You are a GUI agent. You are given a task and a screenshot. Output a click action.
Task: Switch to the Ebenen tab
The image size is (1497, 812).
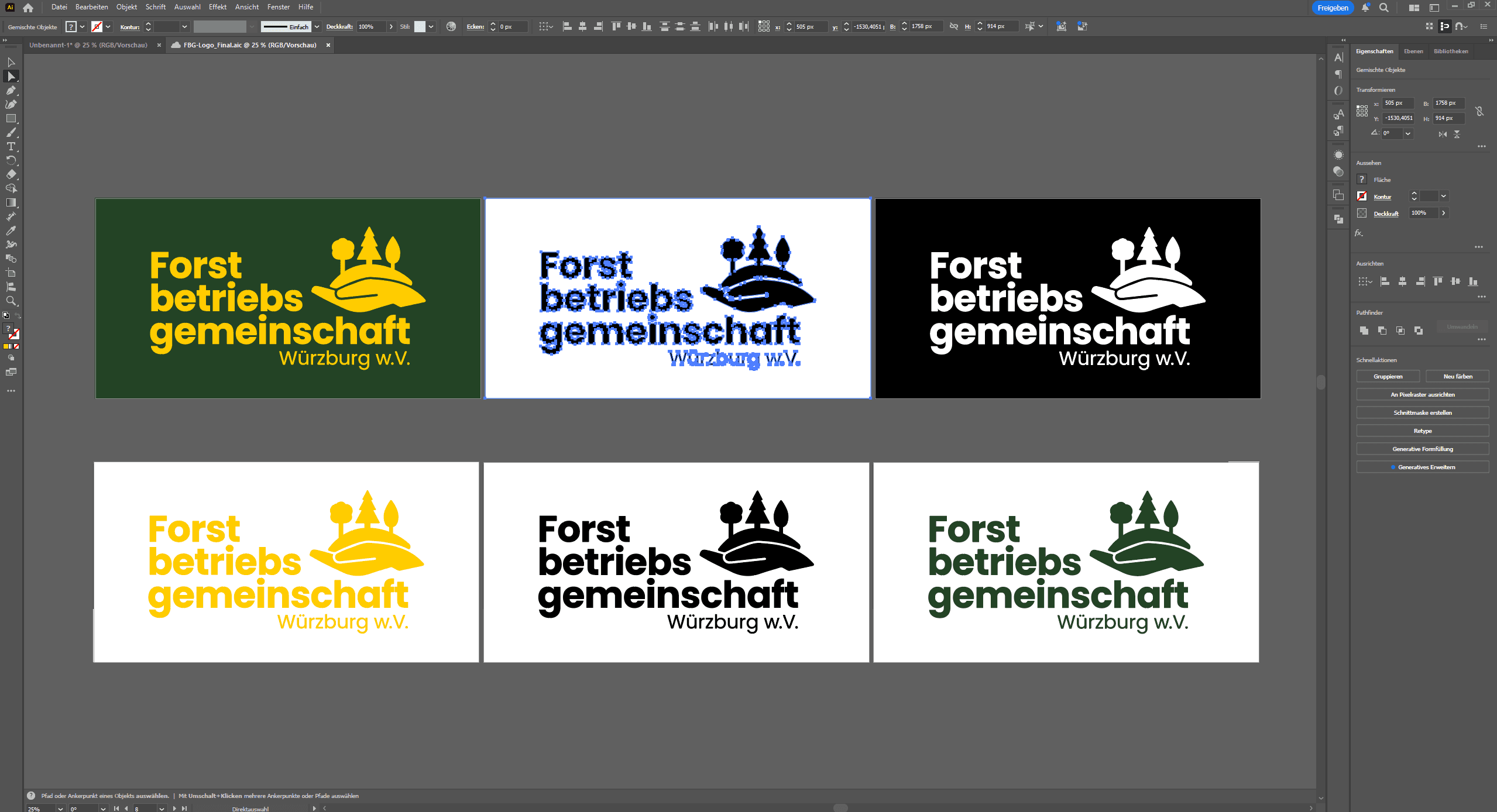(1413, 51)
